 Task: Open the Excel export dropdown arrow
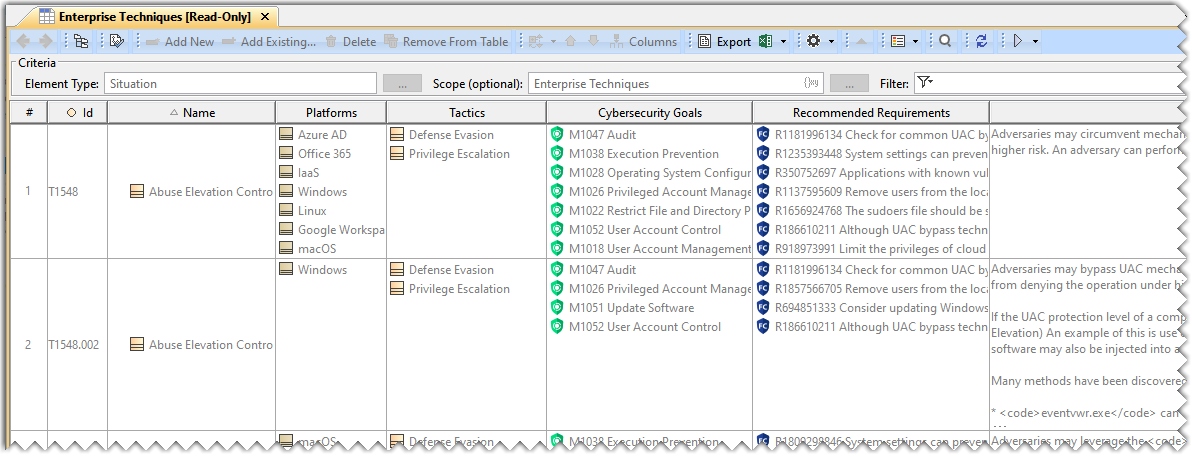783,42
